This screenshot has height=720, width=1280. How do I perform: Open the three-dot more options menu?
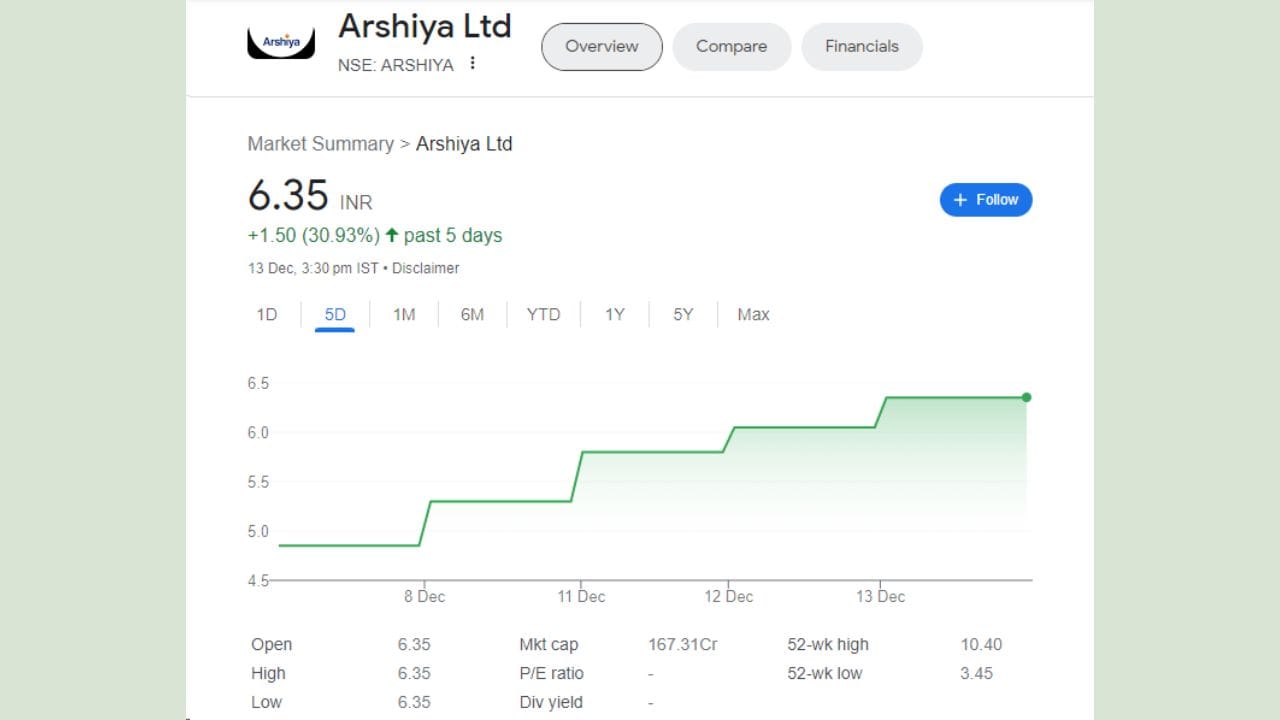click(473, 64)
